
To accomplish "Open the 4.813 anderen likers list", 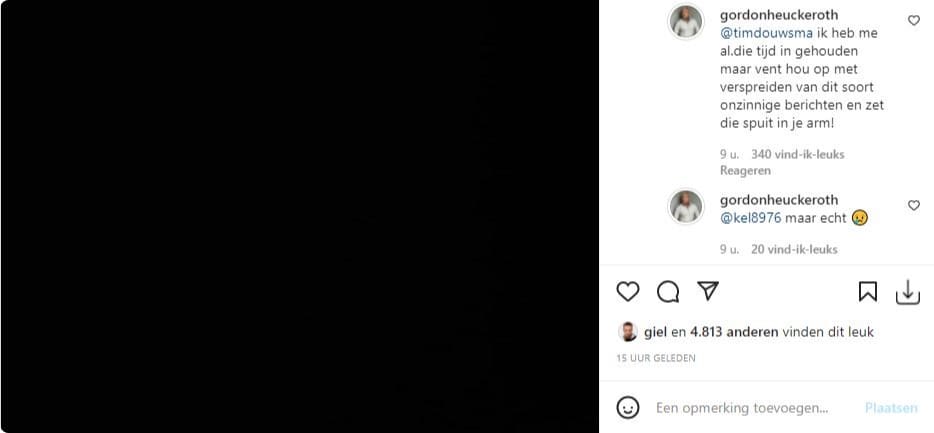I will tap(734, 332).
